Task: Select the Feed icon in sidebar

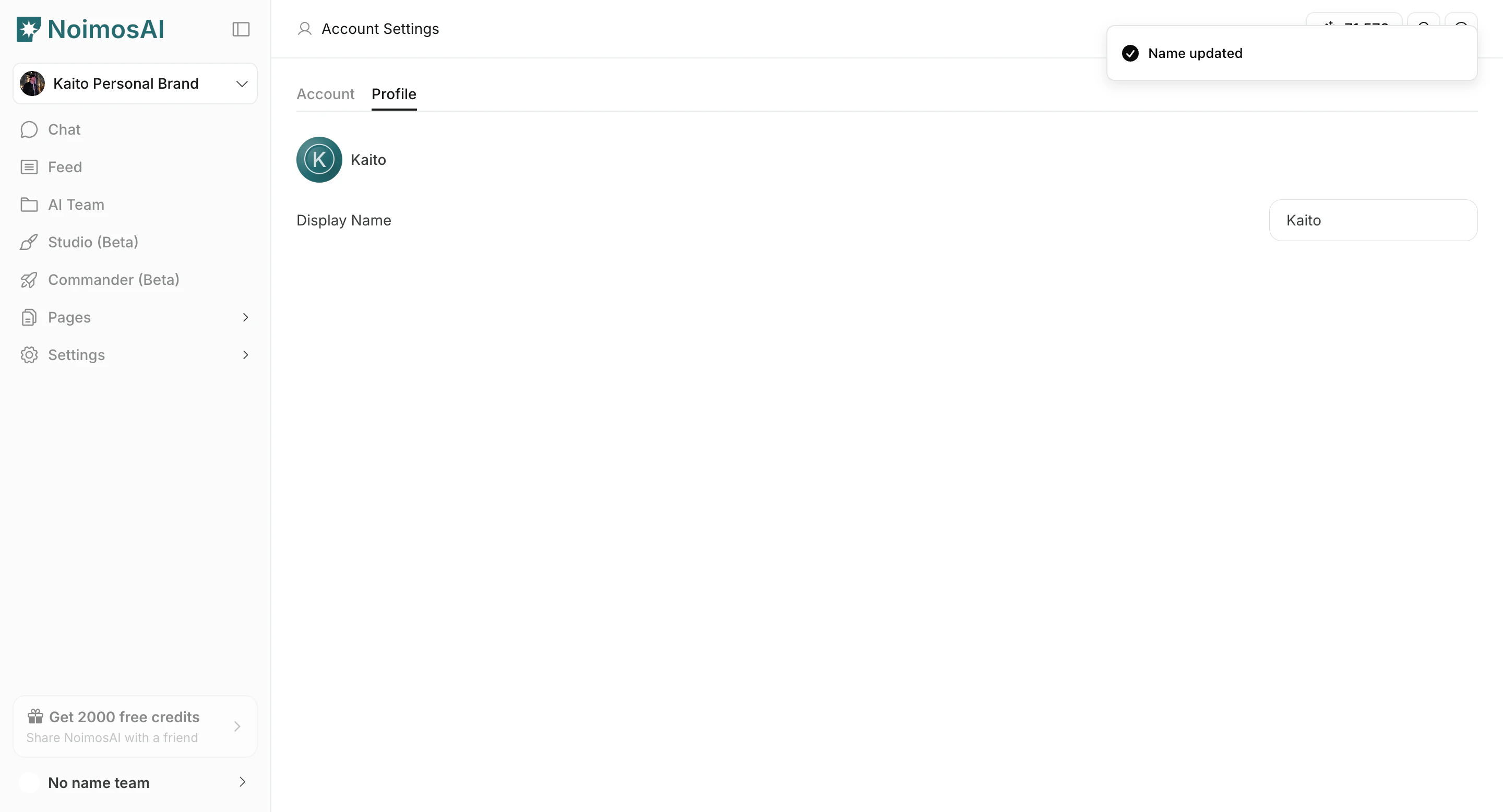Action: pos(29,167)
